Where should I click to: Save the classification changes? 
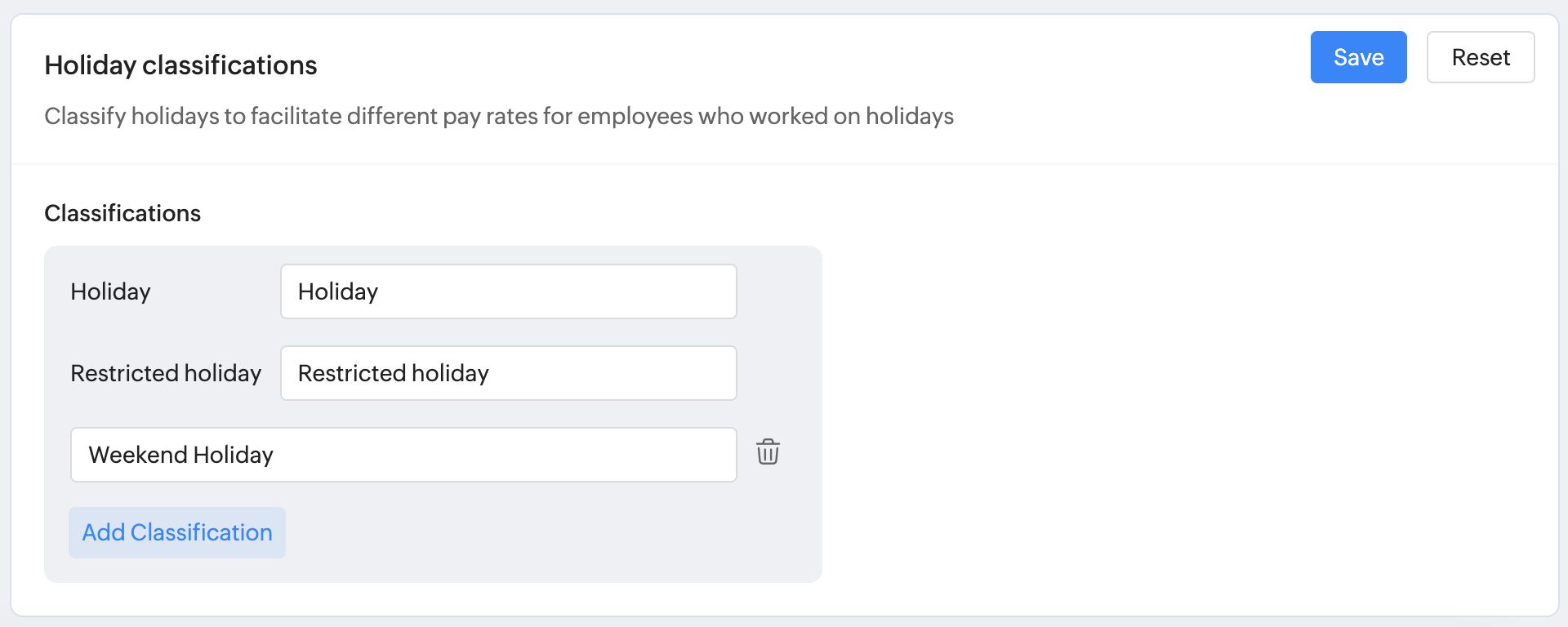point(1358,57)
